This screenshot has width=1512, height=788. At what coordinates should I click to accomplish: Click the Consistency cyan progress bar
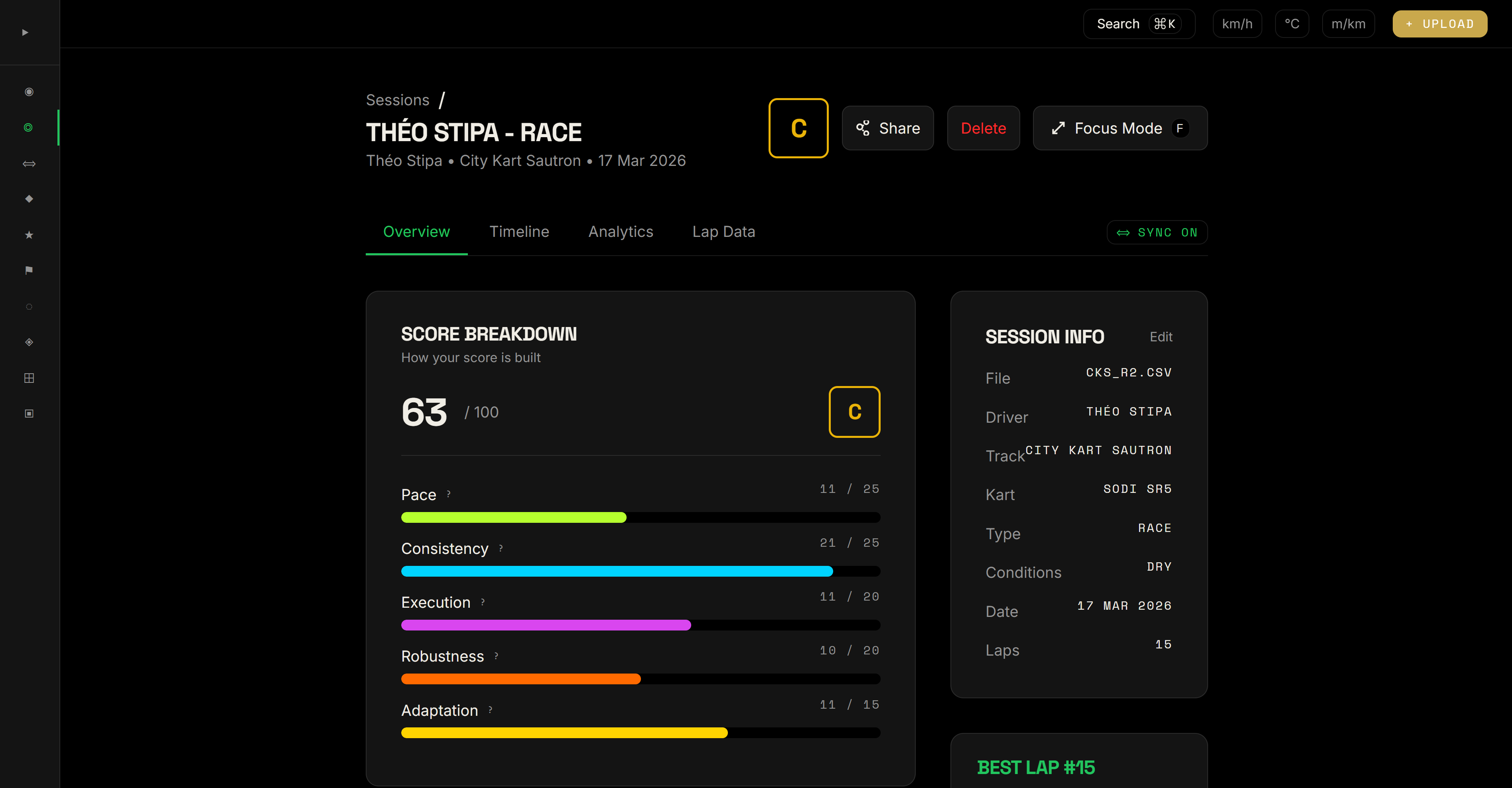pyautogui.click(x=616, y=571)
